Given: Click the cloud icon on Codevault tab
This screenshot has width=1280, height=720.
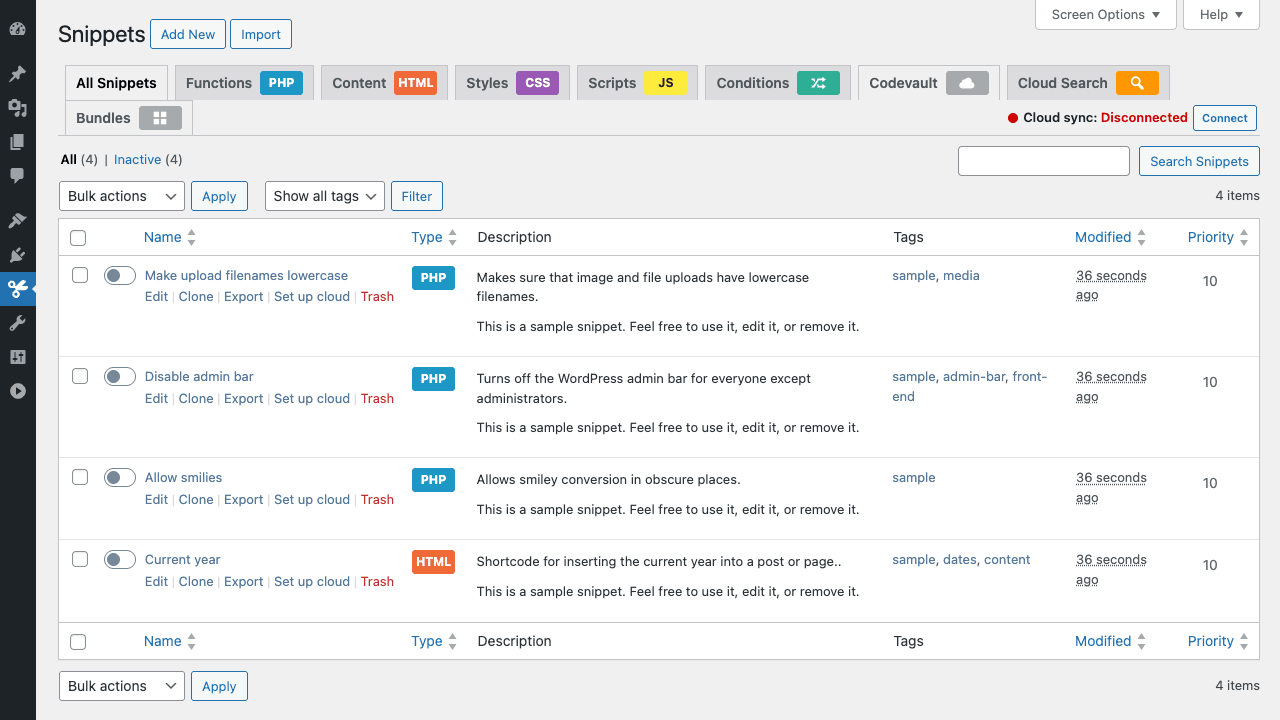Looking at the screenshot, I should 967,83.
